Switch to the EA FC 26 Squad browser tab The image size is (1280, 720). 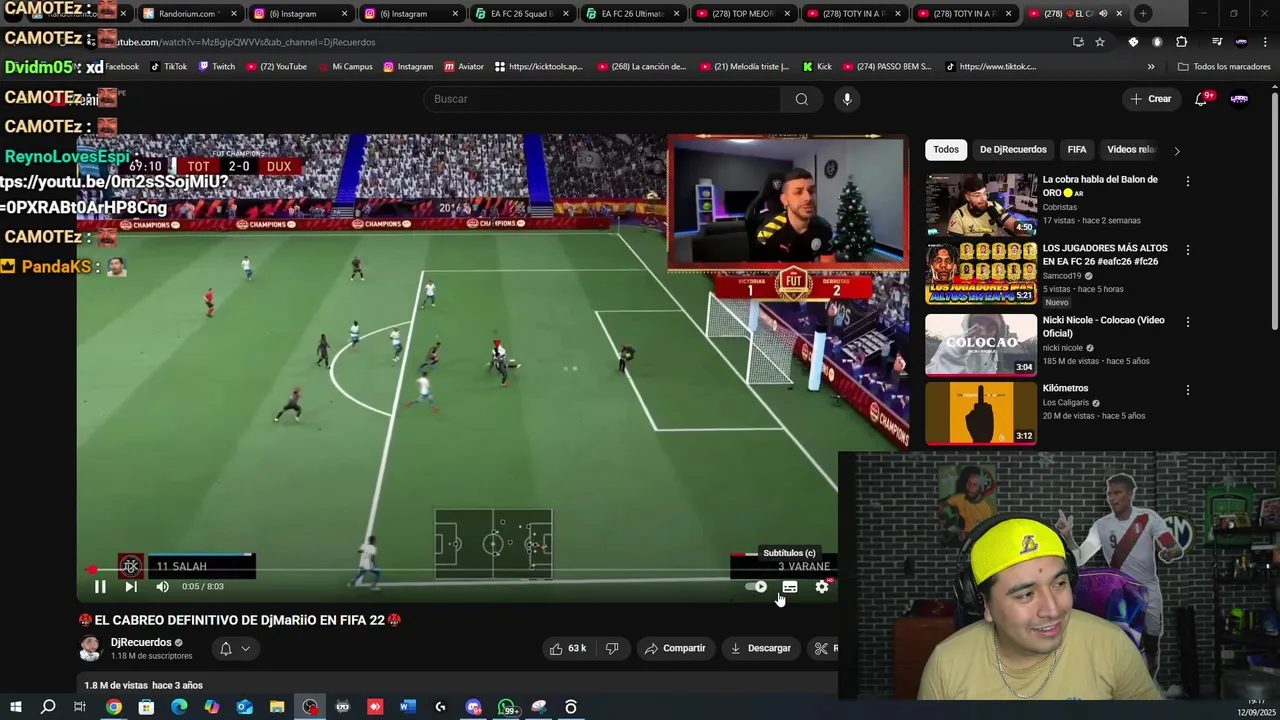click(520, 14)
